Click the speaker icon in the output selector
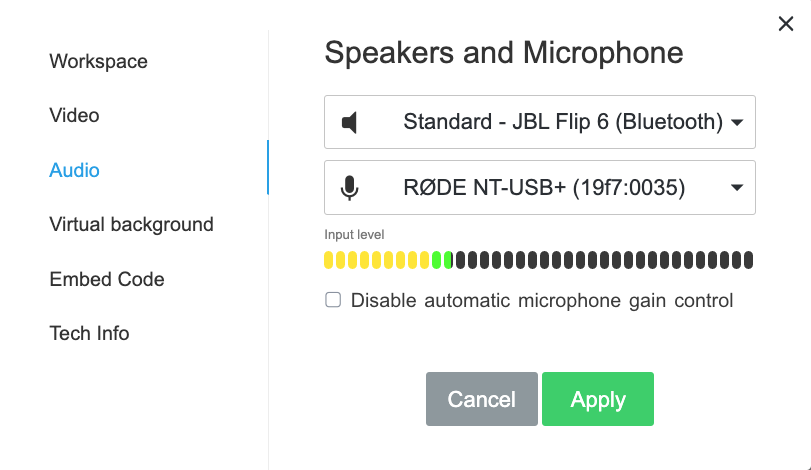The width and height of the screenshot is (811, 470). [349, 123]
